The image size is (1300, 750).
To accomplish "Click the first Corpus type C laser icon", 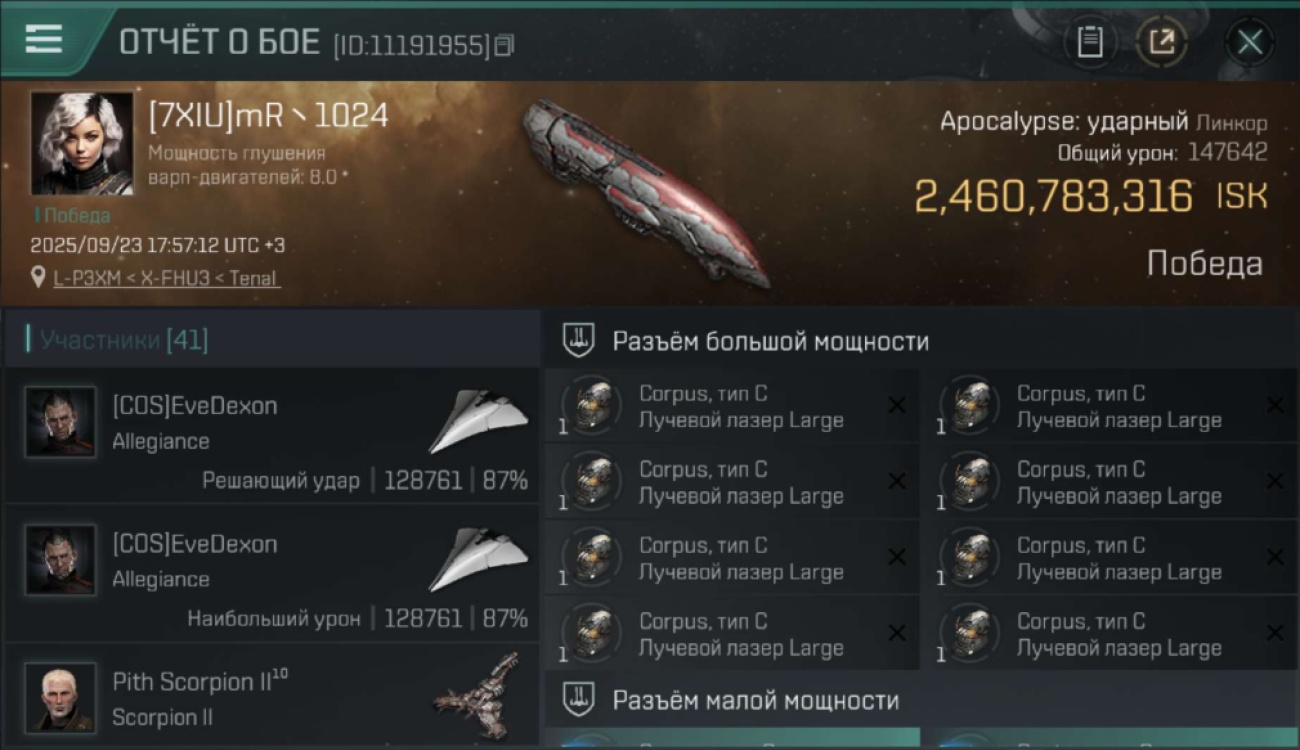I will point(592,406).
